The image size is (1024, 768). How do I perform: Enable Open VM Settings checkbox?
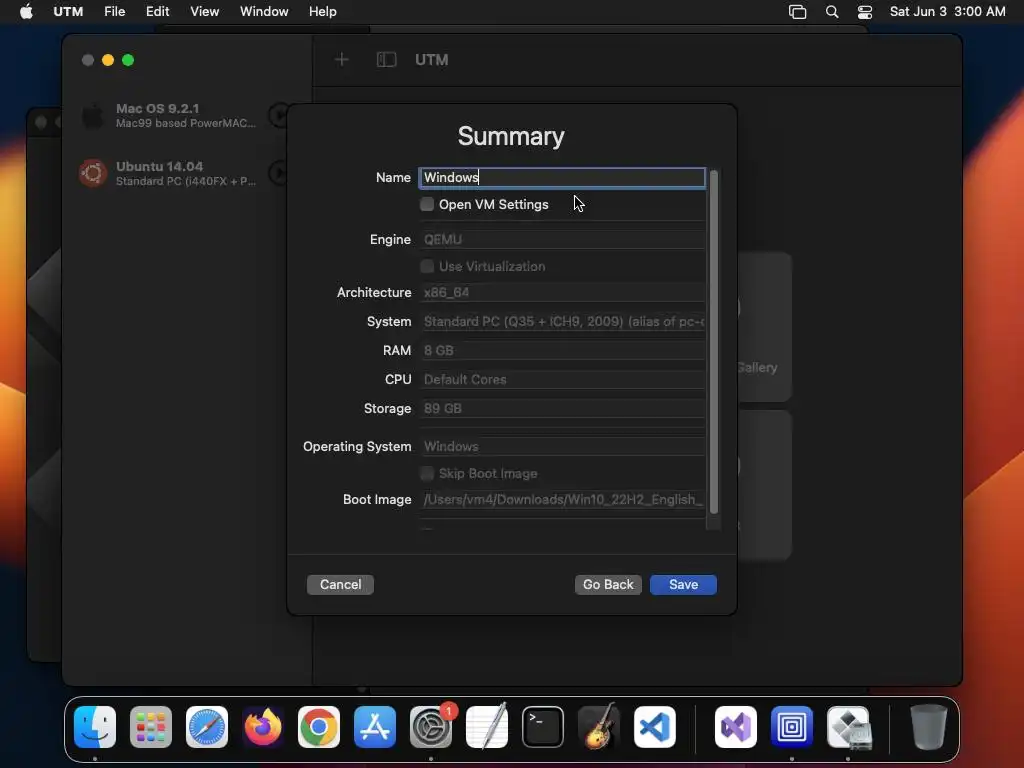tap(426, 204)
